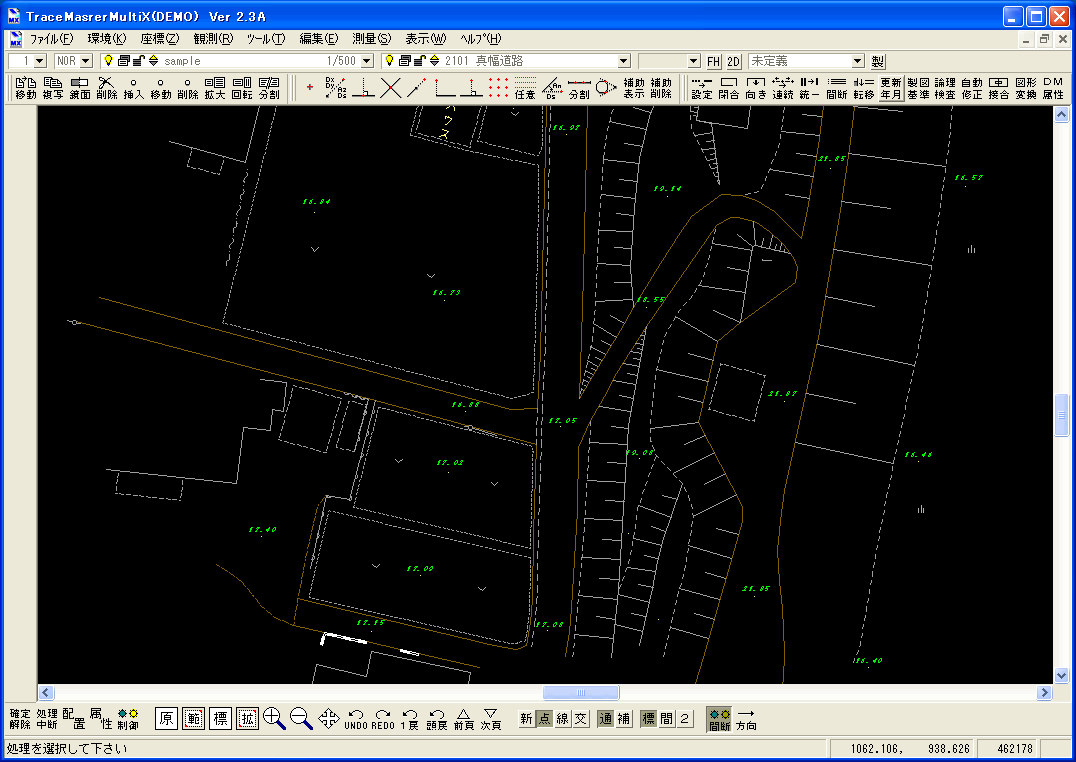Viewport: 1076px width, 762px height.
Task: Select the Dx Dy Az Ds offset tool
Action: tap(336, 88)
